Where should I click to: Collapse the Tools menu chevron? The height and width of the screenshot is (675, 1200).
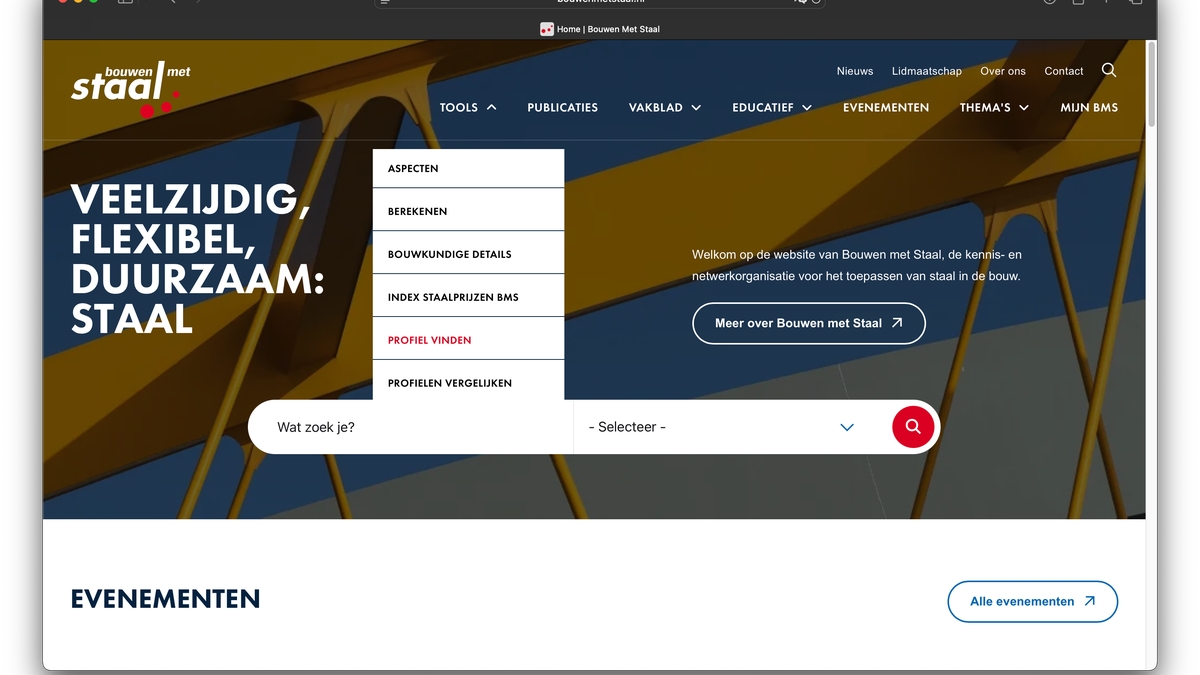tap(491, 108)
